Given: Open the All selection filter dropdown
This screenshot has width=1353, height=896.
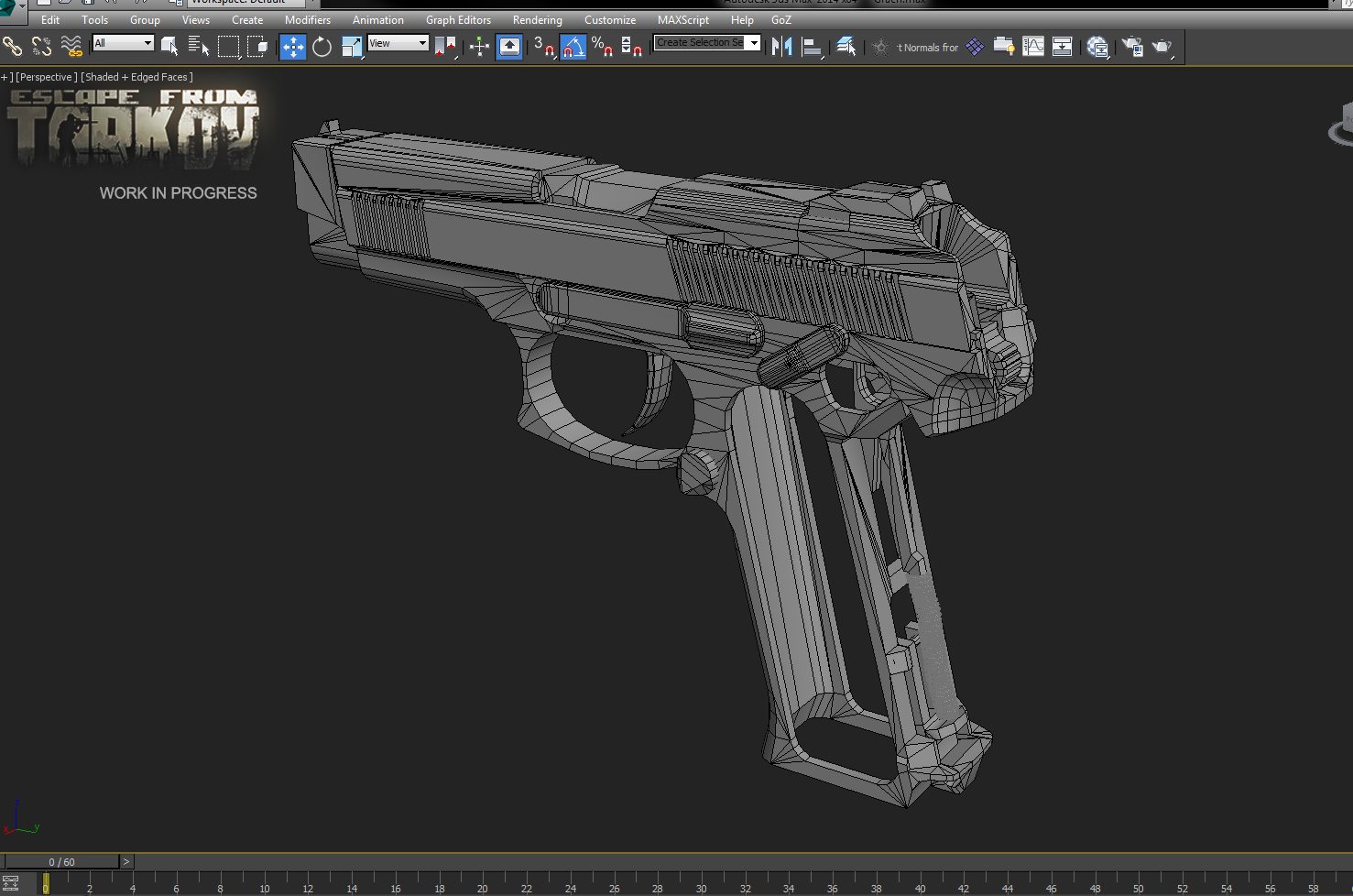Looking at the screenshot, I should point(123,43).
